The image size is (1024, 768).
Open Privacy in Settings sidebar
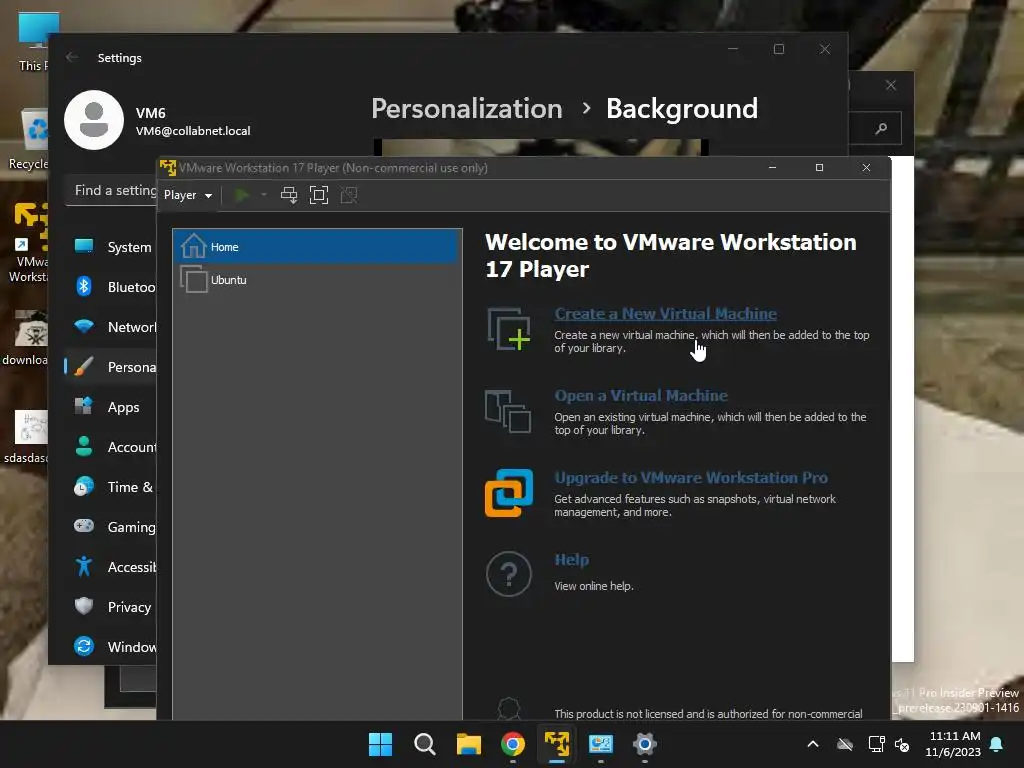point(111,607)
